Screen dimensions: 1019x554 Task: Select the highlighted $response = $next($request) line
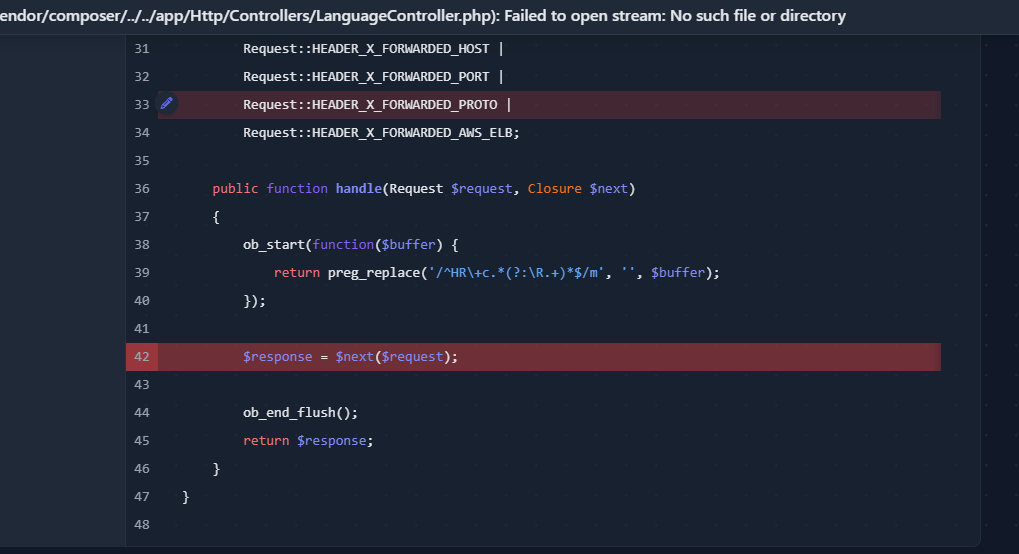350,357
